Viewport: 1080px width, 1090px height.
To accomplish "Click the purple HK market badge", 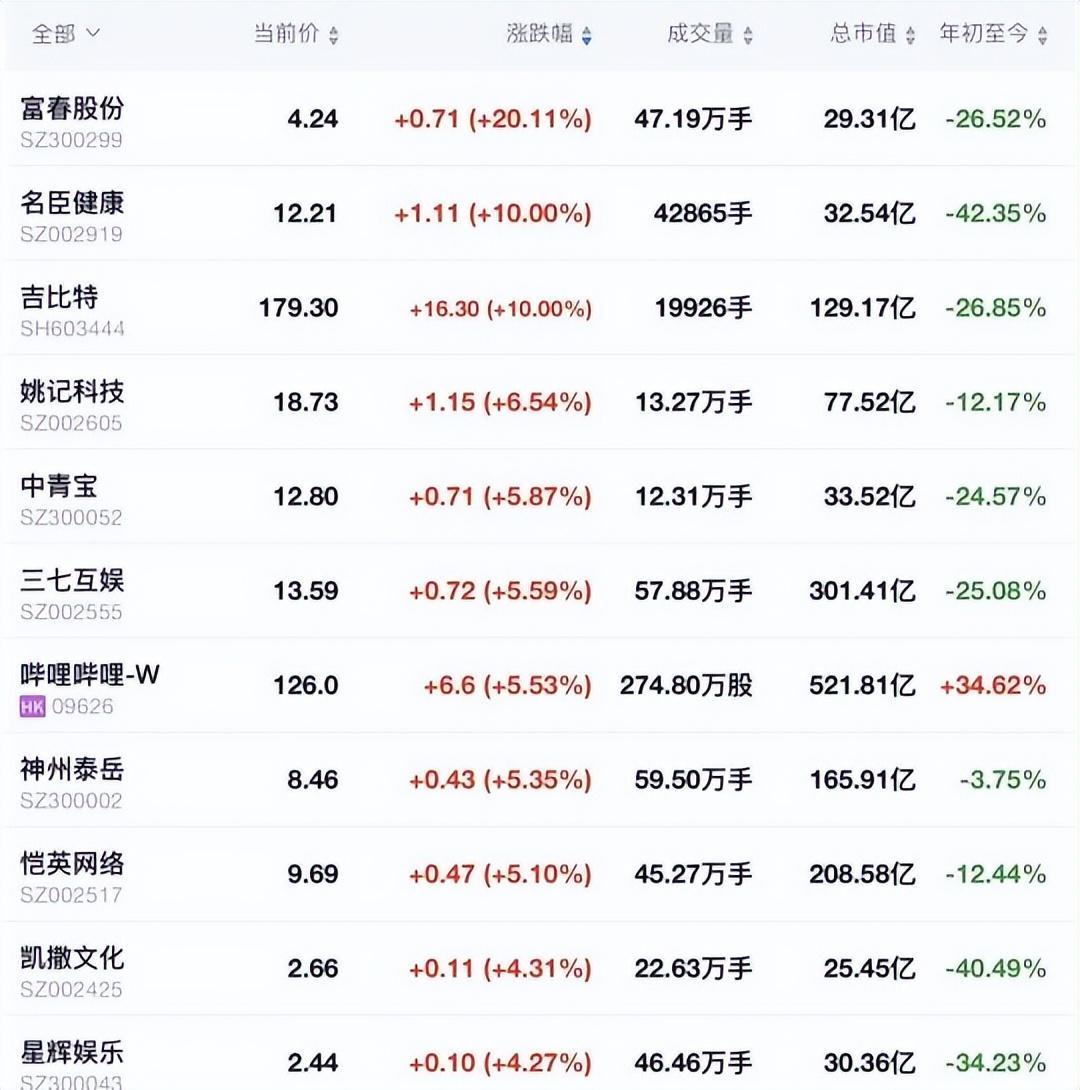I will pos(33,707).
